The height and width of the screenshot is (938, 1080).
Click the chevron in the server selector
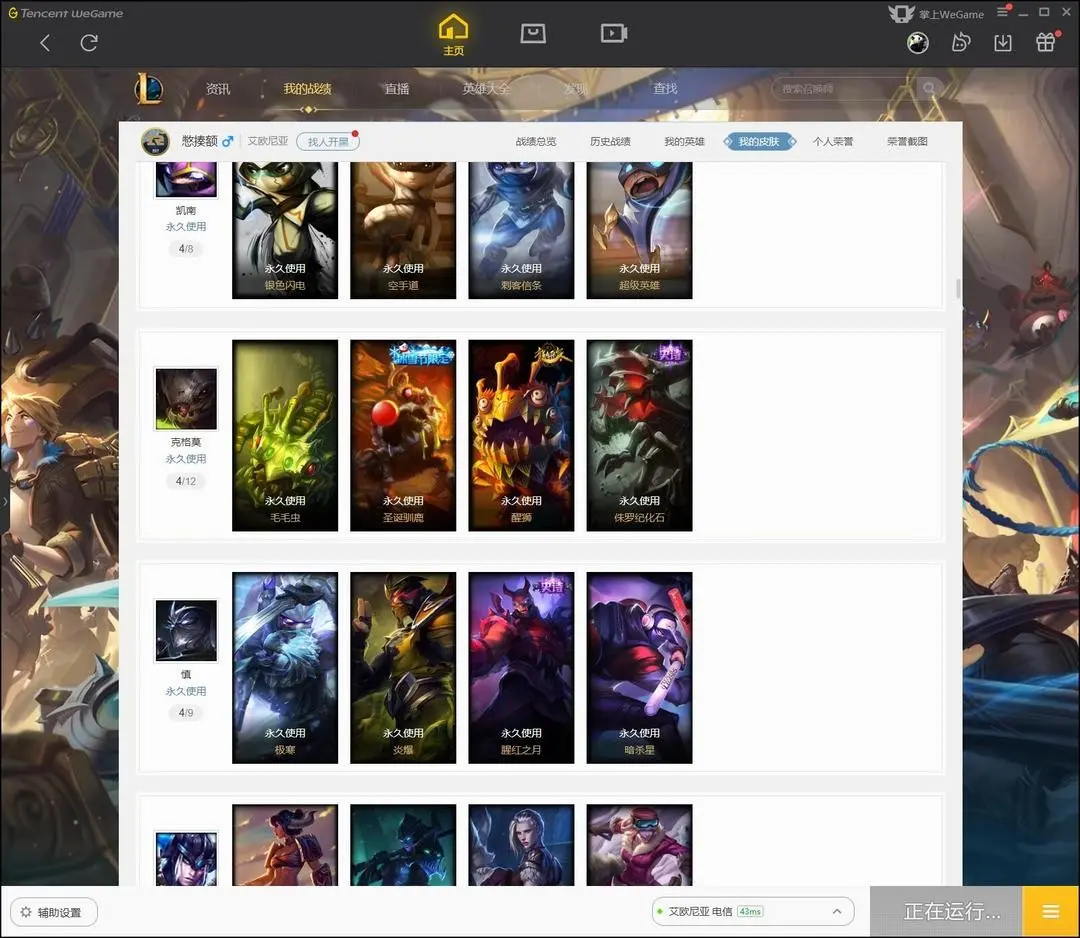837,911
